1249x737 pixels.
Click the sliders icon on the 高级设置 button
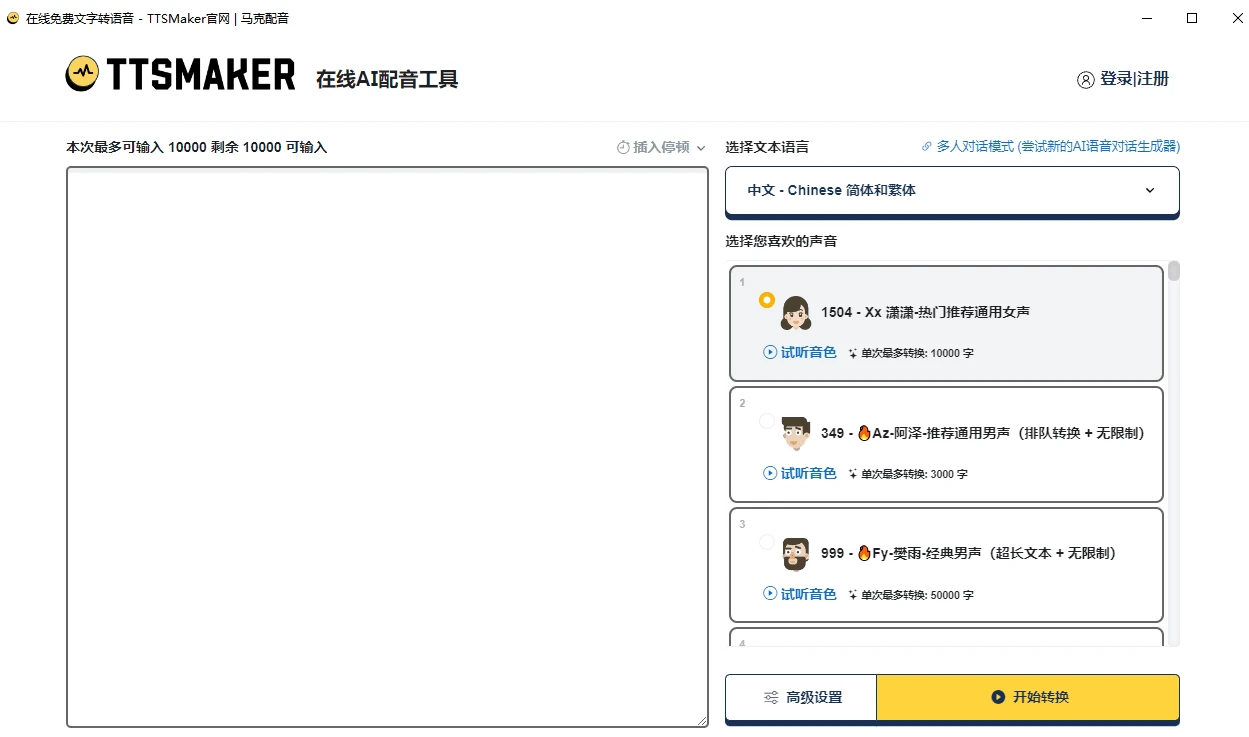coord(770,697)
